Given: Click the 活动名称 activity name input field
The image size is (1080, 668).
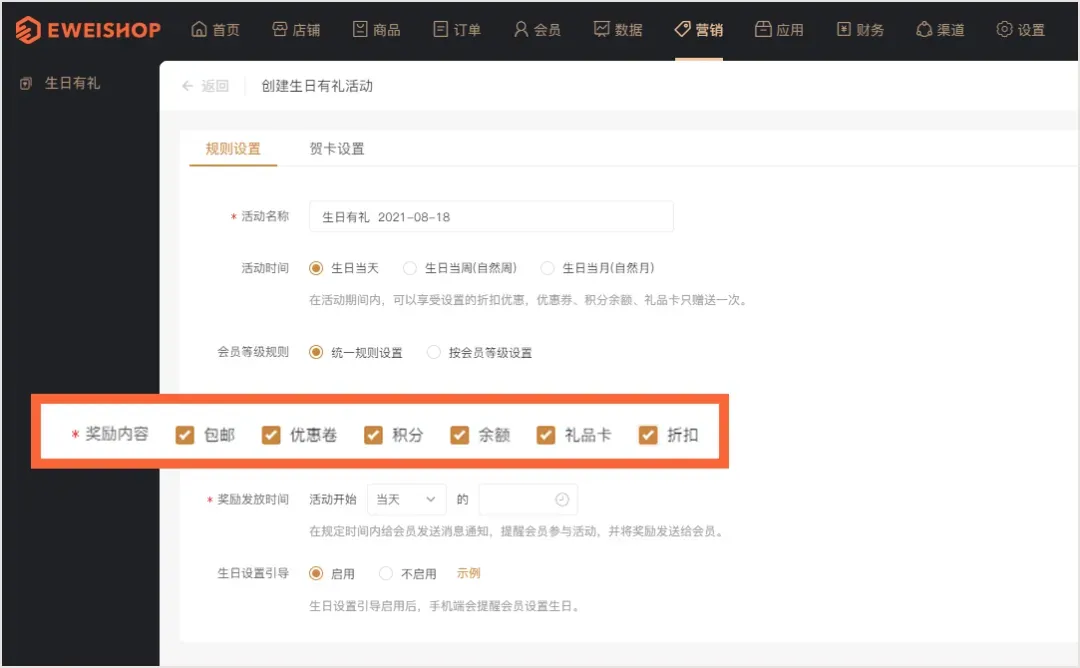Looking at the screenshot, I should (490, 216).
